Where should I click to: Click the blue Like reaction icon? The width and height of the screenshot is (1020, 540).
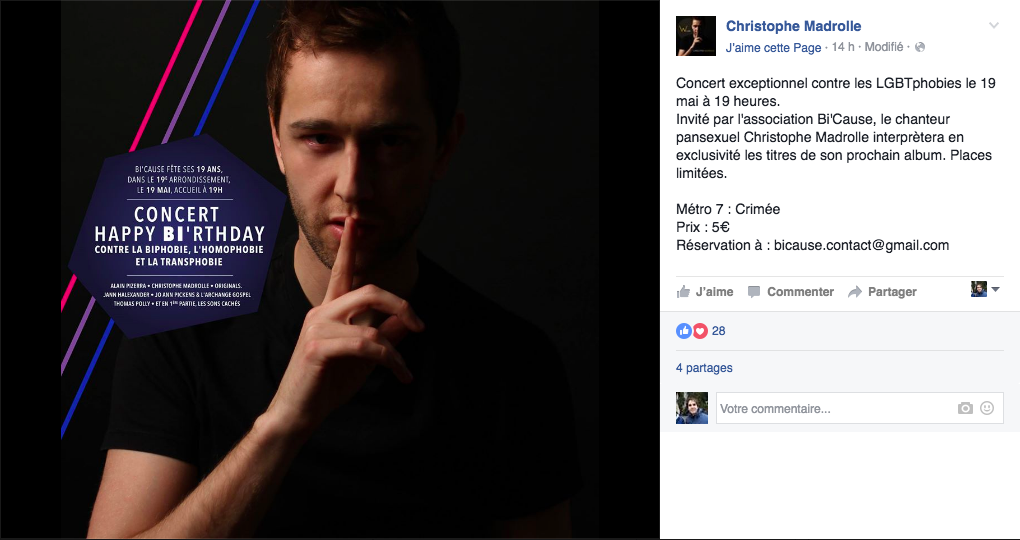[684, 331]
